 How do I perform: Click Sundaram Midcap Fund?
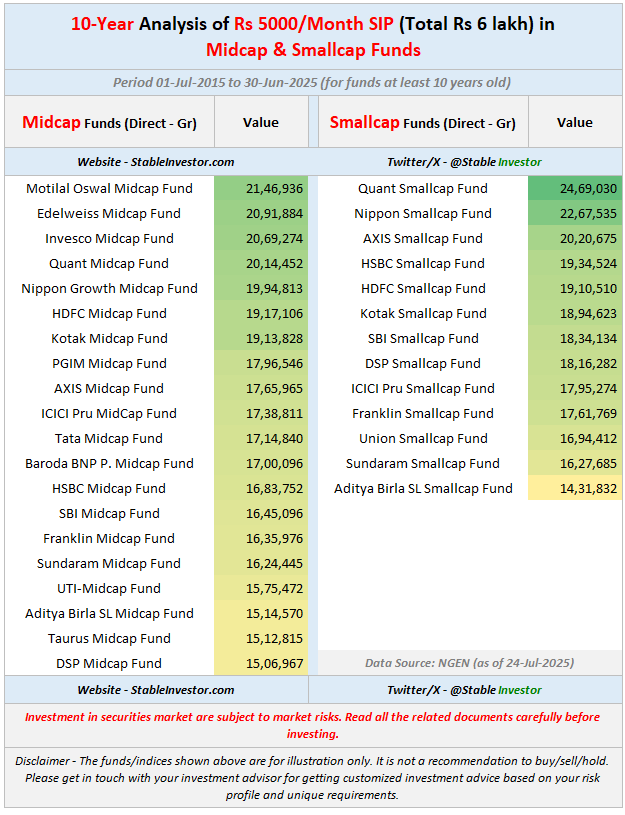(109, 563)
